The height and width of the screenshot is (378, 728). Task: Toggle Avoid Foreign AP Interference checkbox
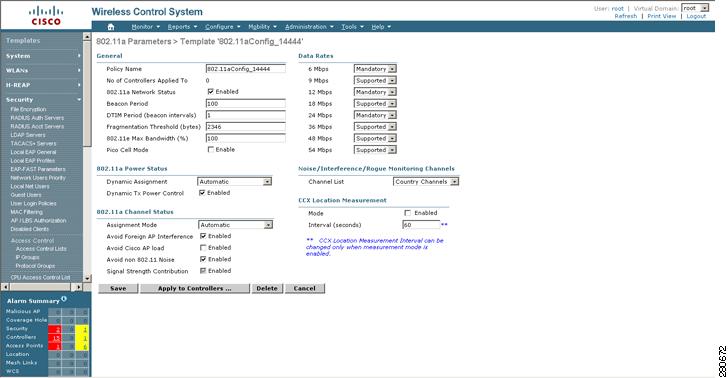(203, 236)
